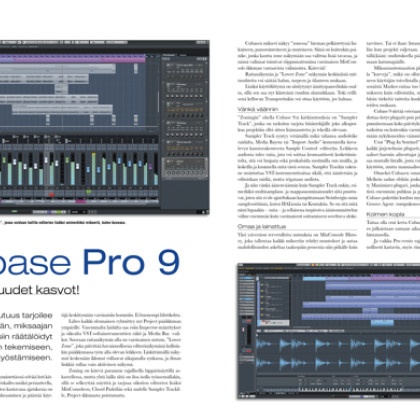Toggle the red record-enable button in the mixer strip

point(51,195)
